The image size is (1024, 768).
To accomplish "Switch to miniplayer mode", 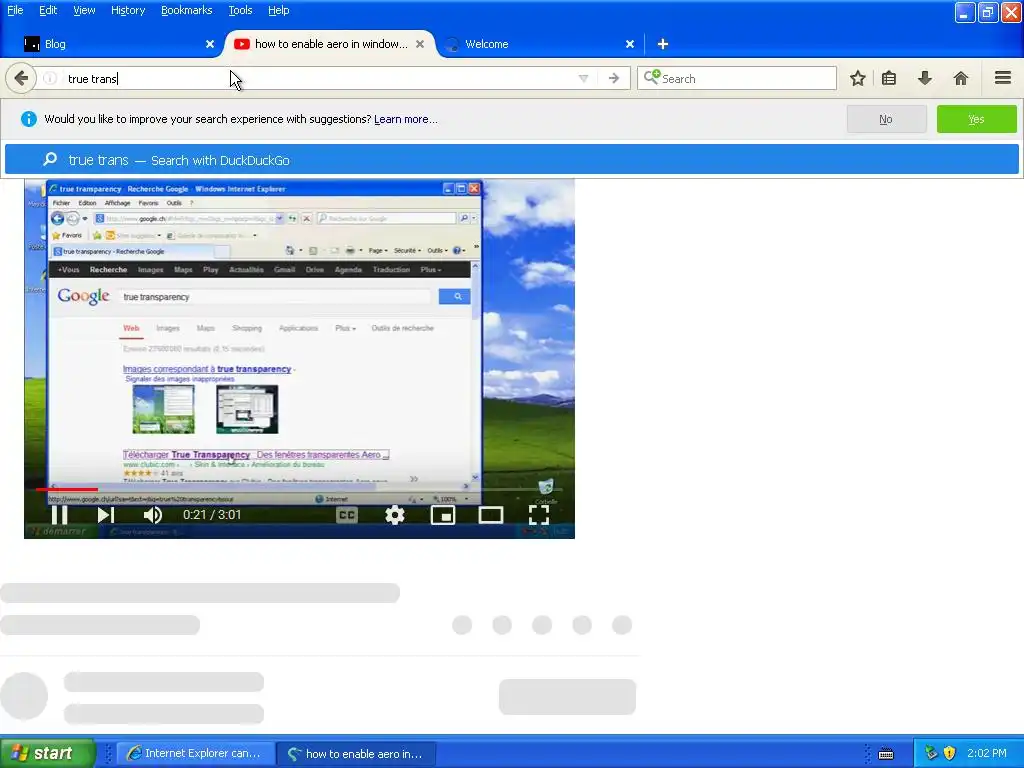I will (x=443, y=515).
